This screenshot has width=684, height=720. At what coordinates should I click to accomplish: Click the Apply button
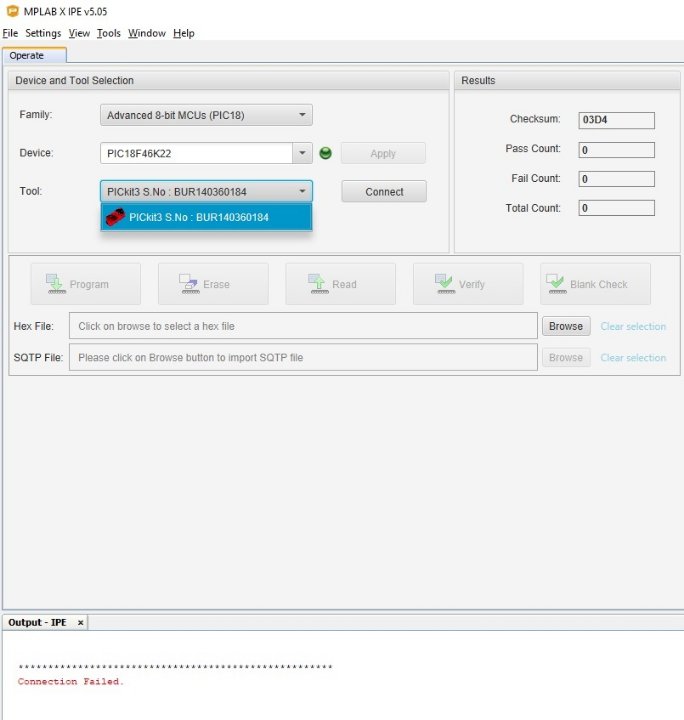point(383,153)
